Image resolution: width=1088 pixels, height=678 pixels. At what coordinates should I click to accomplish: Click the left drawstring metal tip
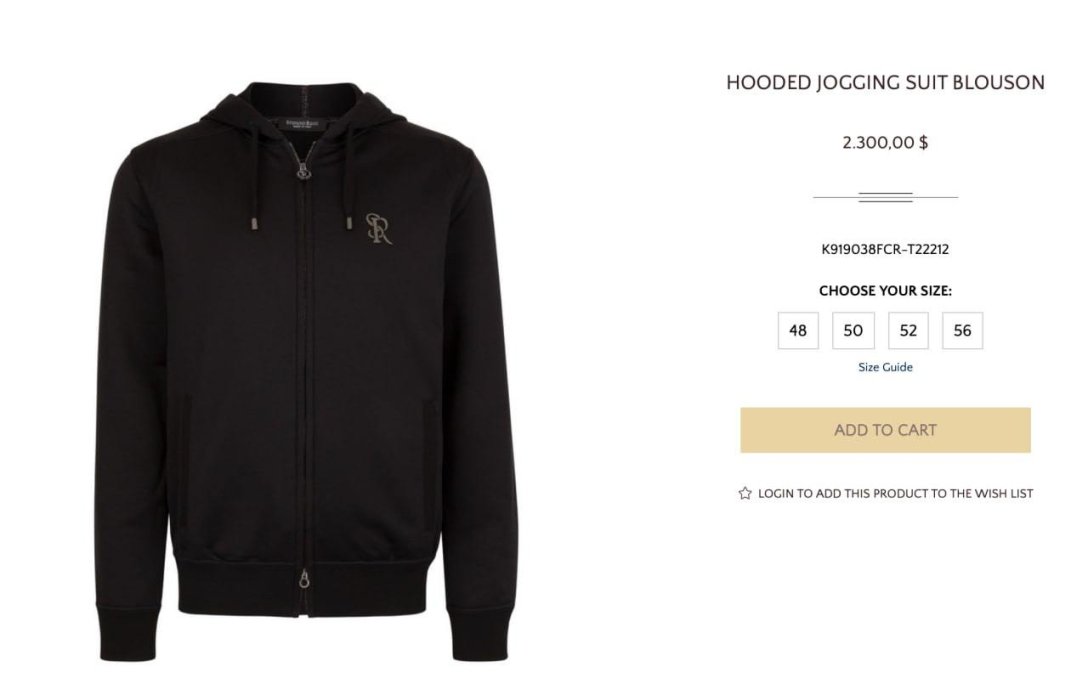pos(253,223)
